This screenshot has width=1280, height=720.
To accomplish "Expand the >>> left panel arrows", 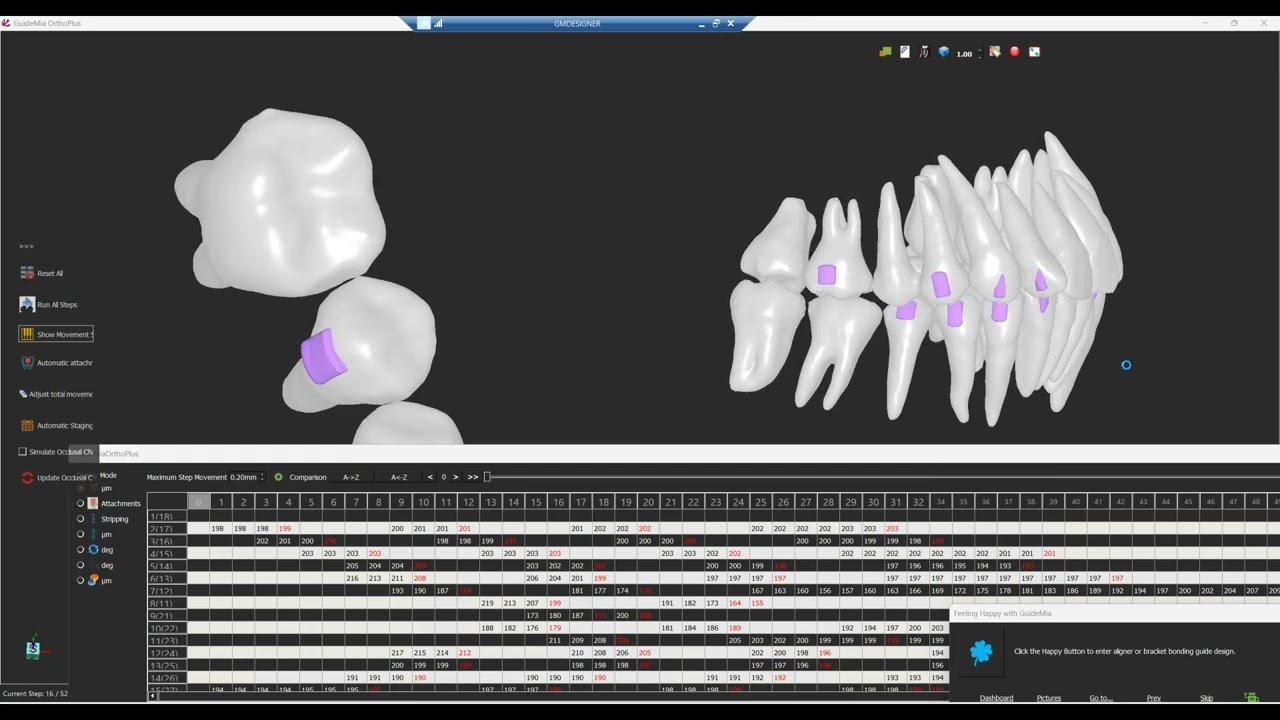I will tap(26, 246).
